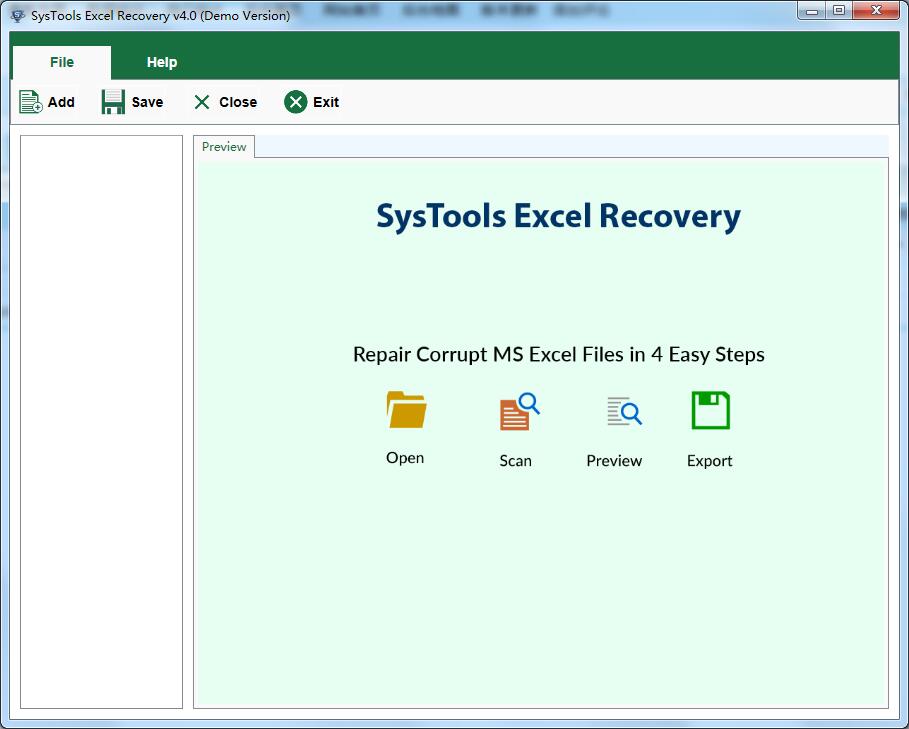
Task: Click the Add file icon in toolbar
Action: pyautogui.click(x=31, y=102)
